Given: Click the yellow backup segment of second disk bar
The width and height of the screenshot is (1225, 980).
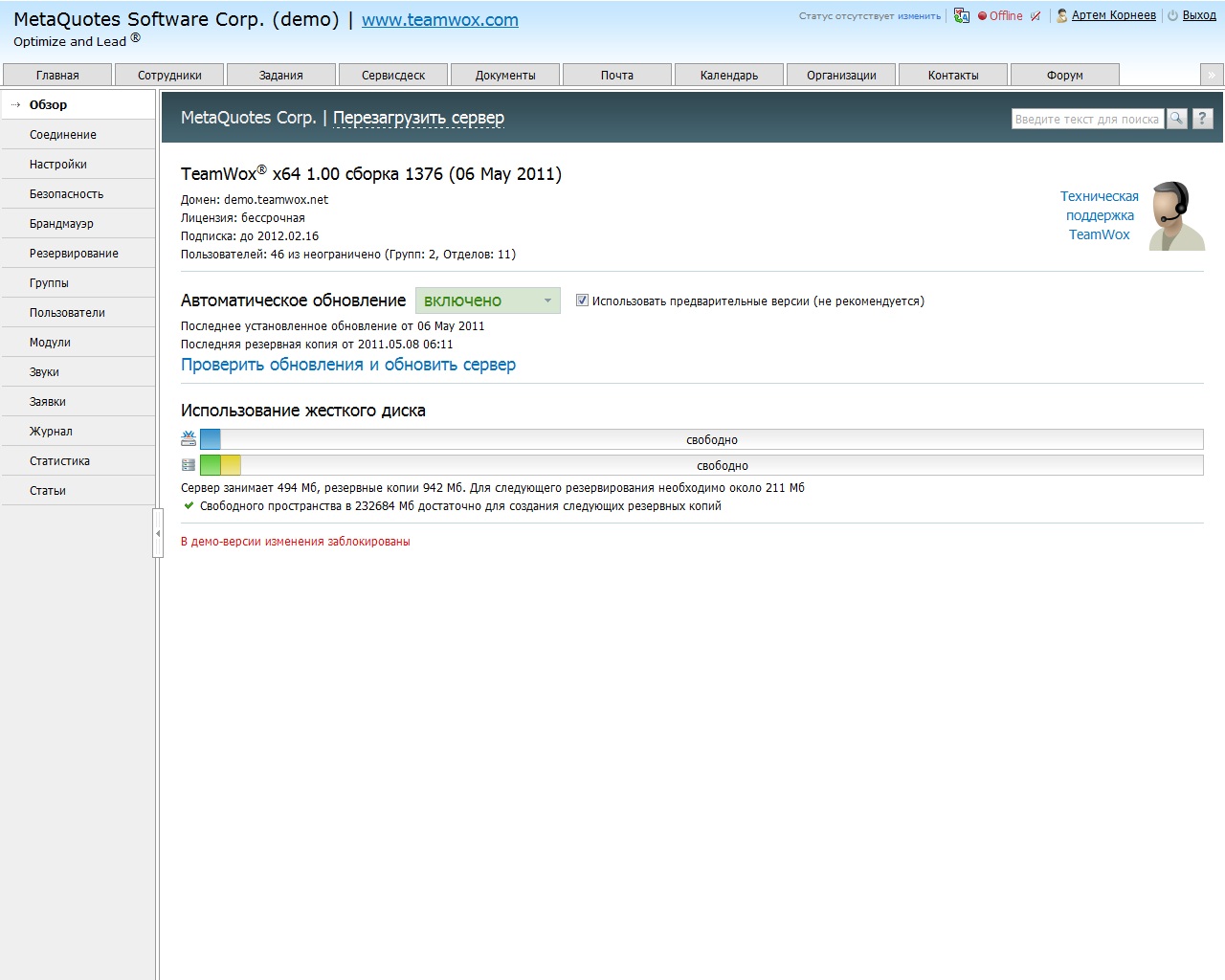Looking at the screenshot, I should pos(231,465).
